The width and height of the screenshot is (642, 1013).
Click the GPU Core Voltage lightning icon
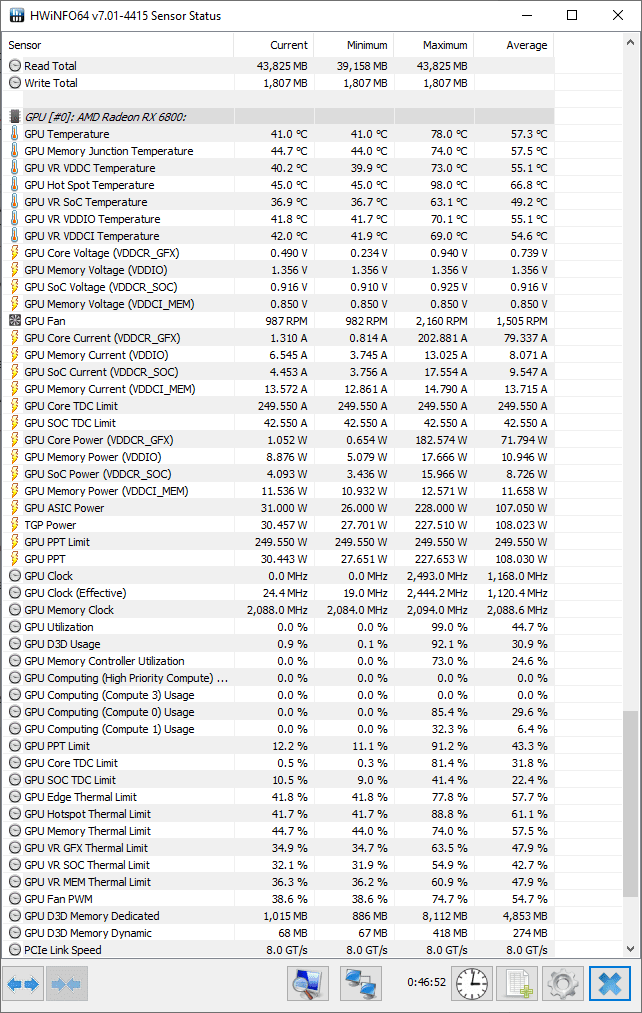tap(15, 253)
